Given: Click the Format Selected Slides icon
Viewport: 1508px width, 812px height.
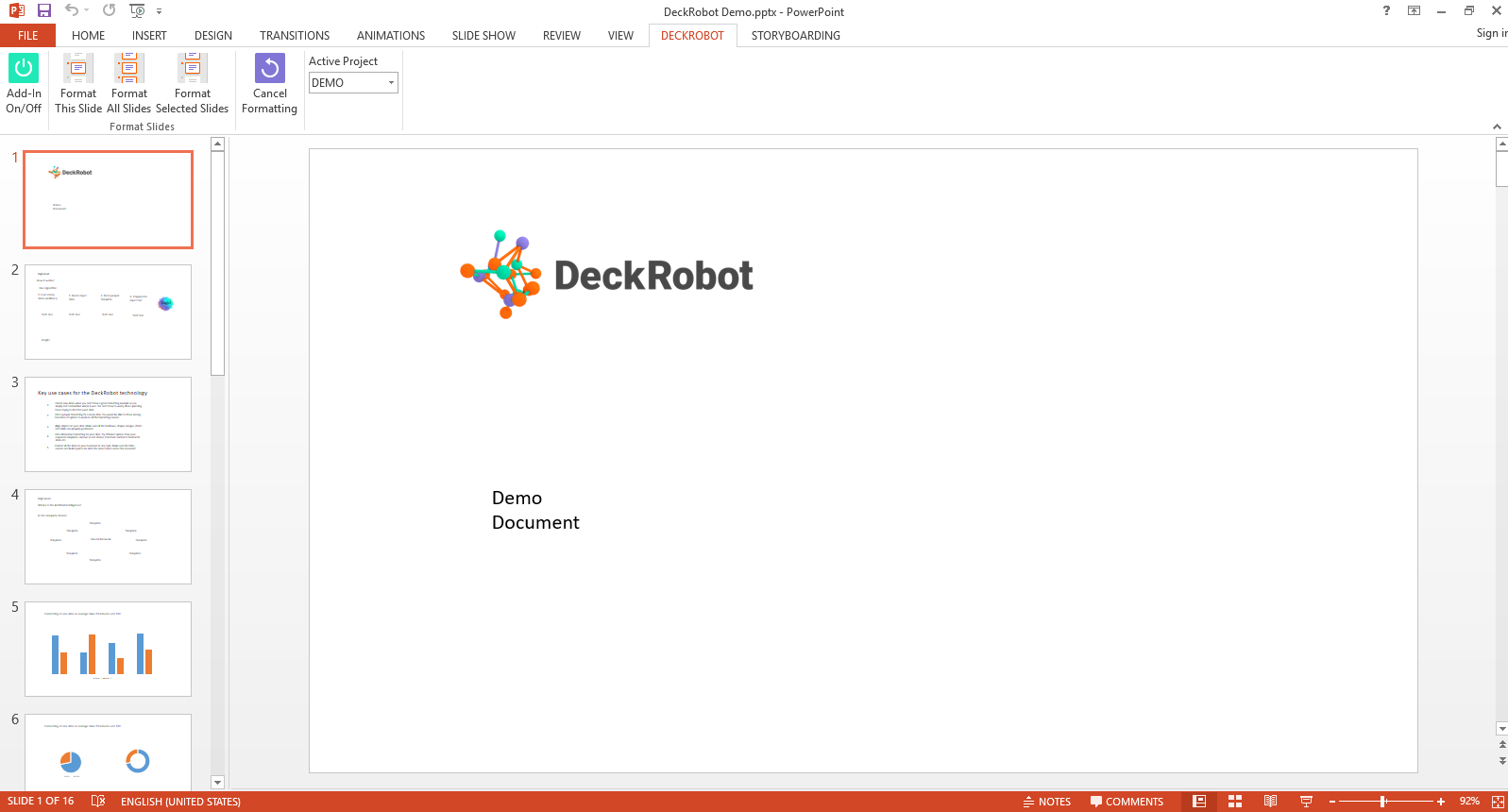Looking at the screenshot, I should (x=193, y=84).
